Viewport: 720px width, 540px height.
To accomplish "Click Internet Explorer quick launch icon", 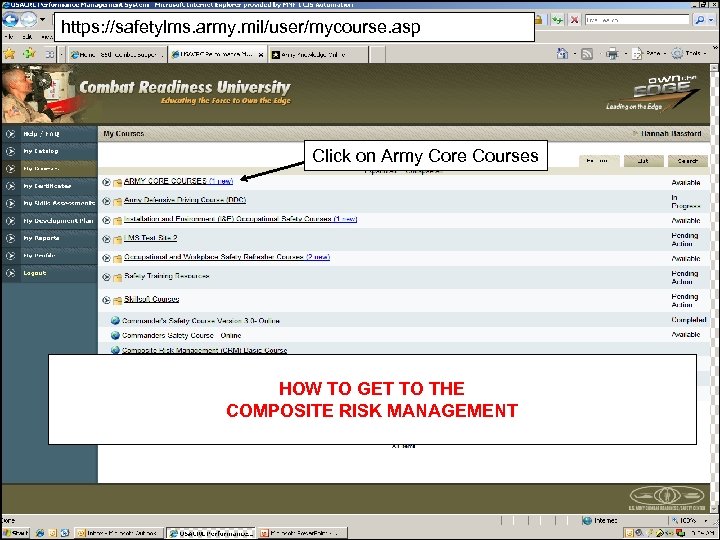I will 40,533.
